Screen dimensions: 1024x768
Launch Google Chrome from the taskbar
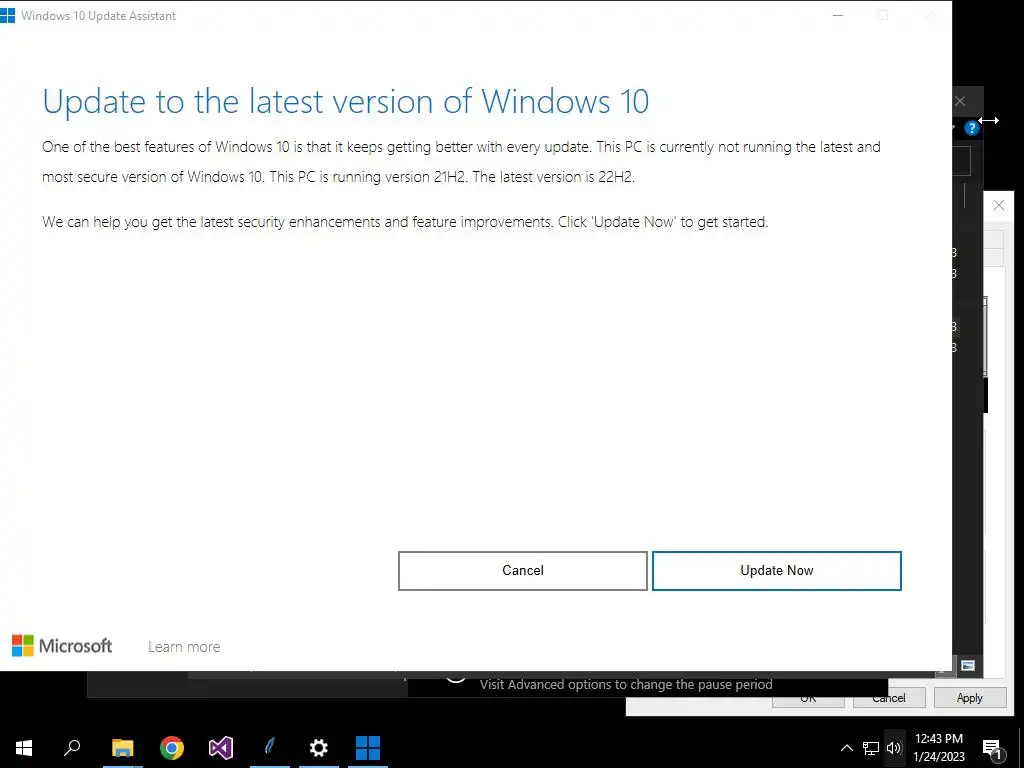172,748
